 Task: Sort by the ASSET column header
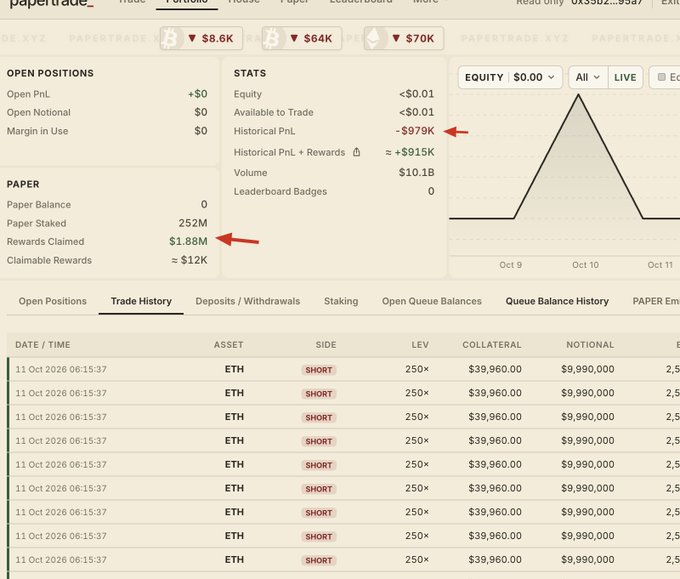point(229,345)
